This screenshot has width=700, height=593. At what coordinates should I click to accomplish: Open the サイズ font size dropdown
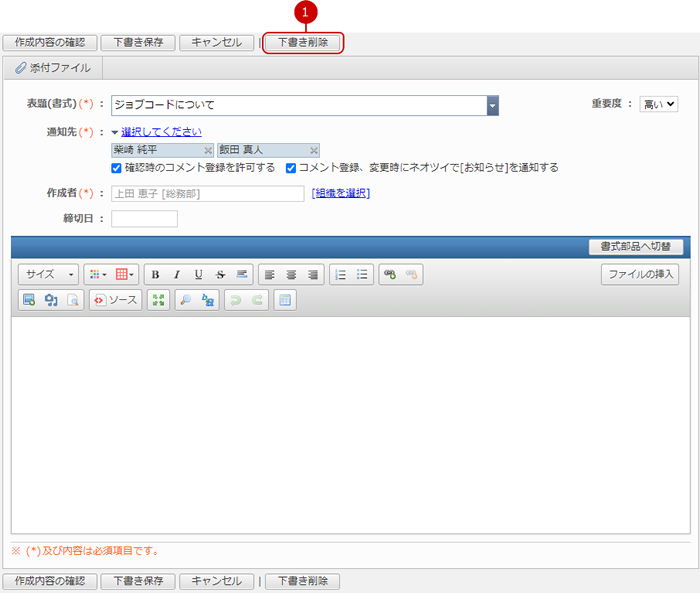coord(49,275)
